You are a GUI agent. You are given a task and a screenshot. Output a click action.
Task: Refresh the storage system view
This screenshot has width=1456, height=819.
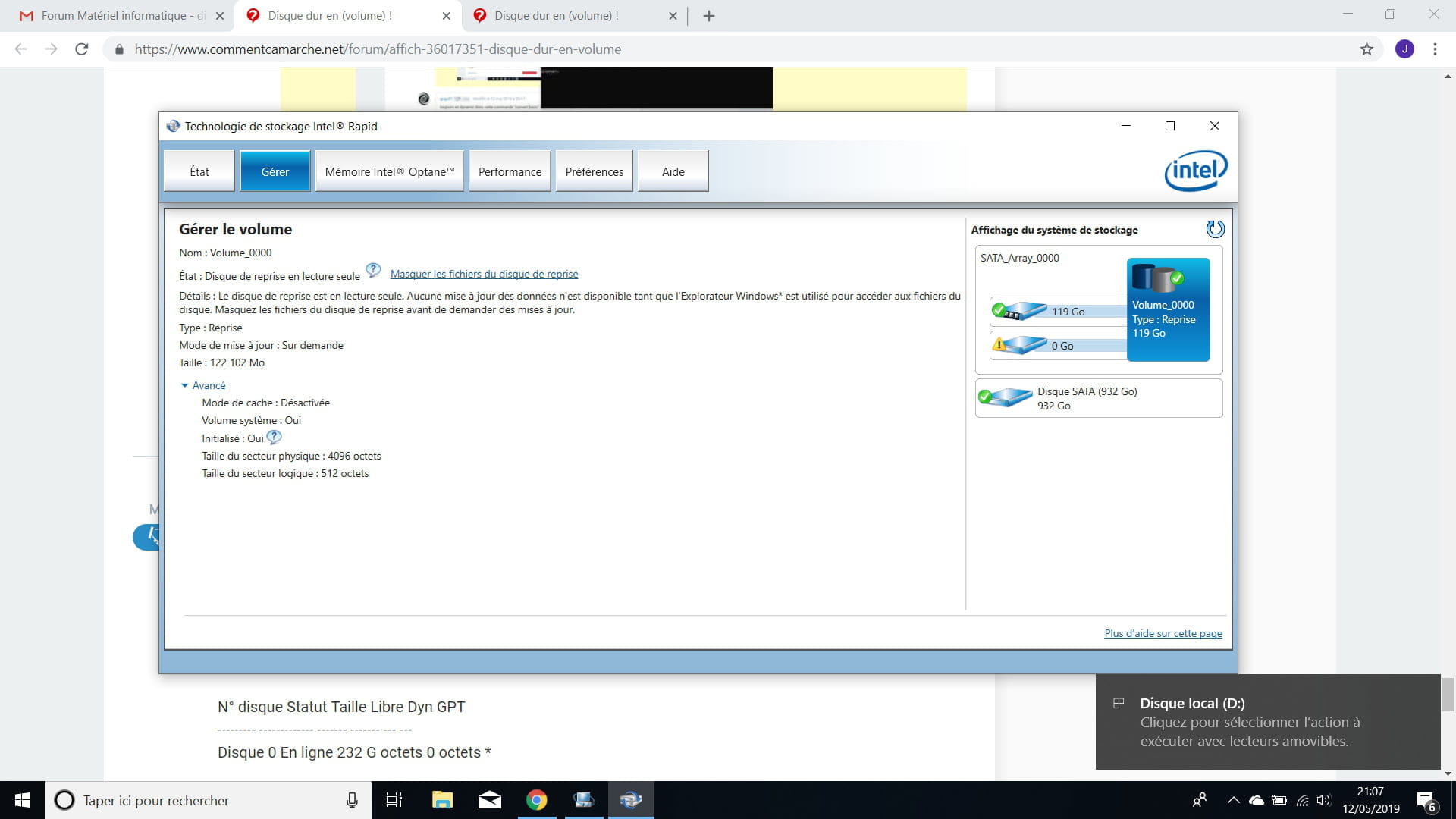[x=1215, y=229]
